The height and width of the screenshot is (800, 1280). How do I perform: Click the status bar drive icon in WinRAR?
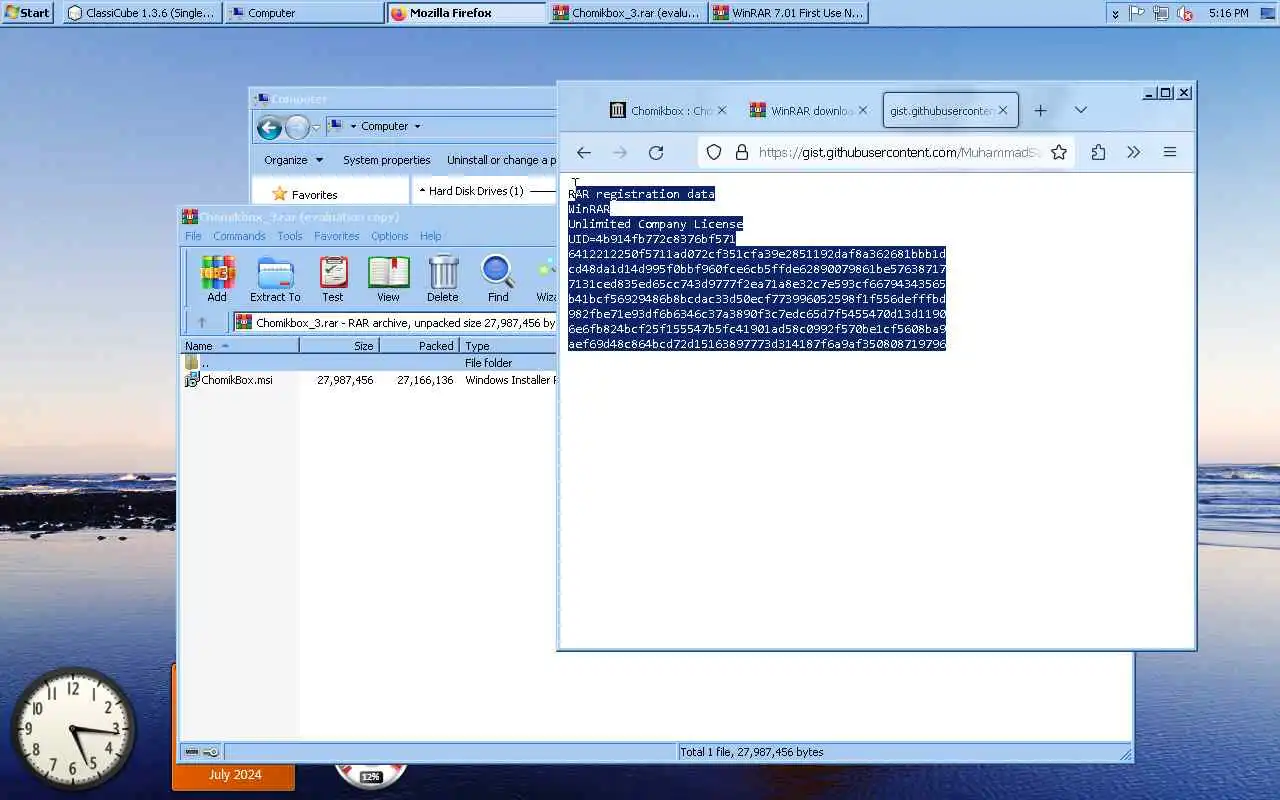point(192,752)
